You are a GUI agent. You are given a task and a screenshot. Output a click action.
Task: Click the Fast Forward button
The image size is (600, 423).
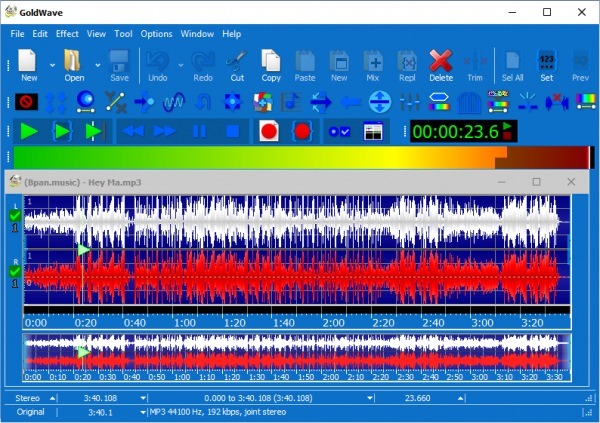pos(165,131)
